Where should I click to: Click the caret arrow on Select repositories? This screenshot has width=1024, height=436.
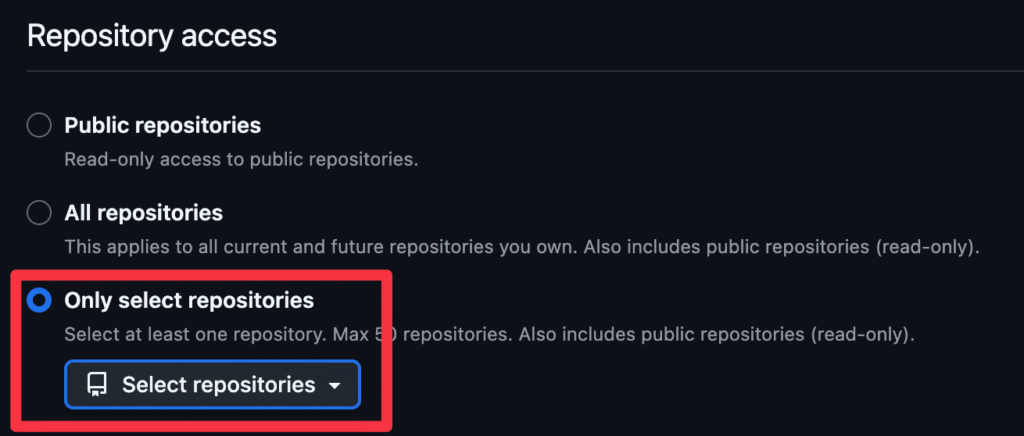tap(334, 386)
